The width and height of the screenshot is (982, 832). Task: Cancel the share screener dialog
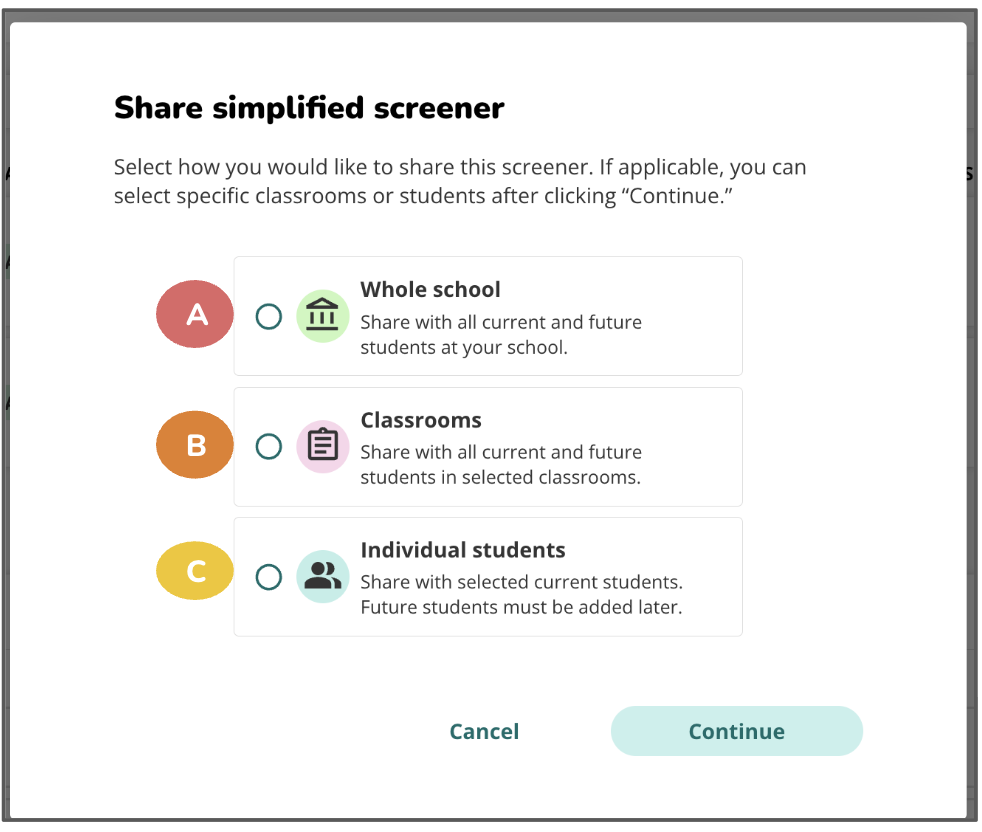(484, 731)
